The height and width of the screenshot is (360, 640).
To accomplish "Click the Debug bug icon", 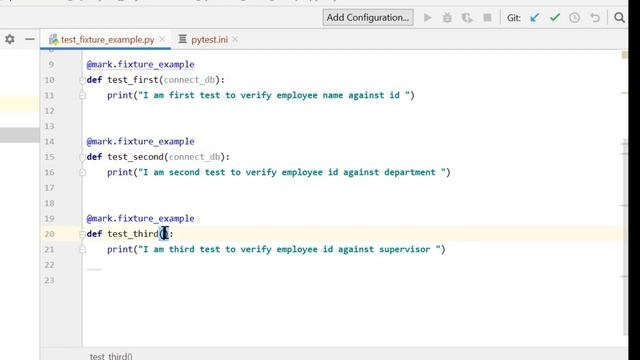I will [x=447, y=18].
